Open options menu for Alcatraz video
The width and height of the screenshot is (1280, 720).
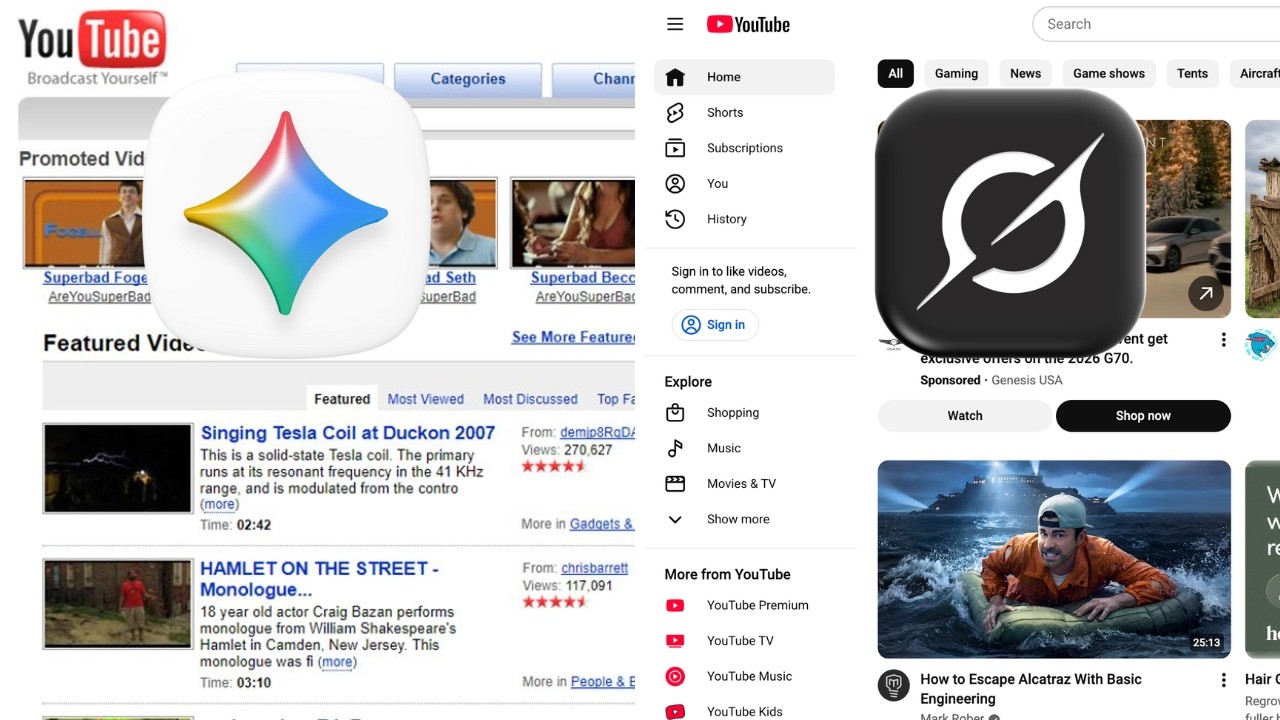1223,680
